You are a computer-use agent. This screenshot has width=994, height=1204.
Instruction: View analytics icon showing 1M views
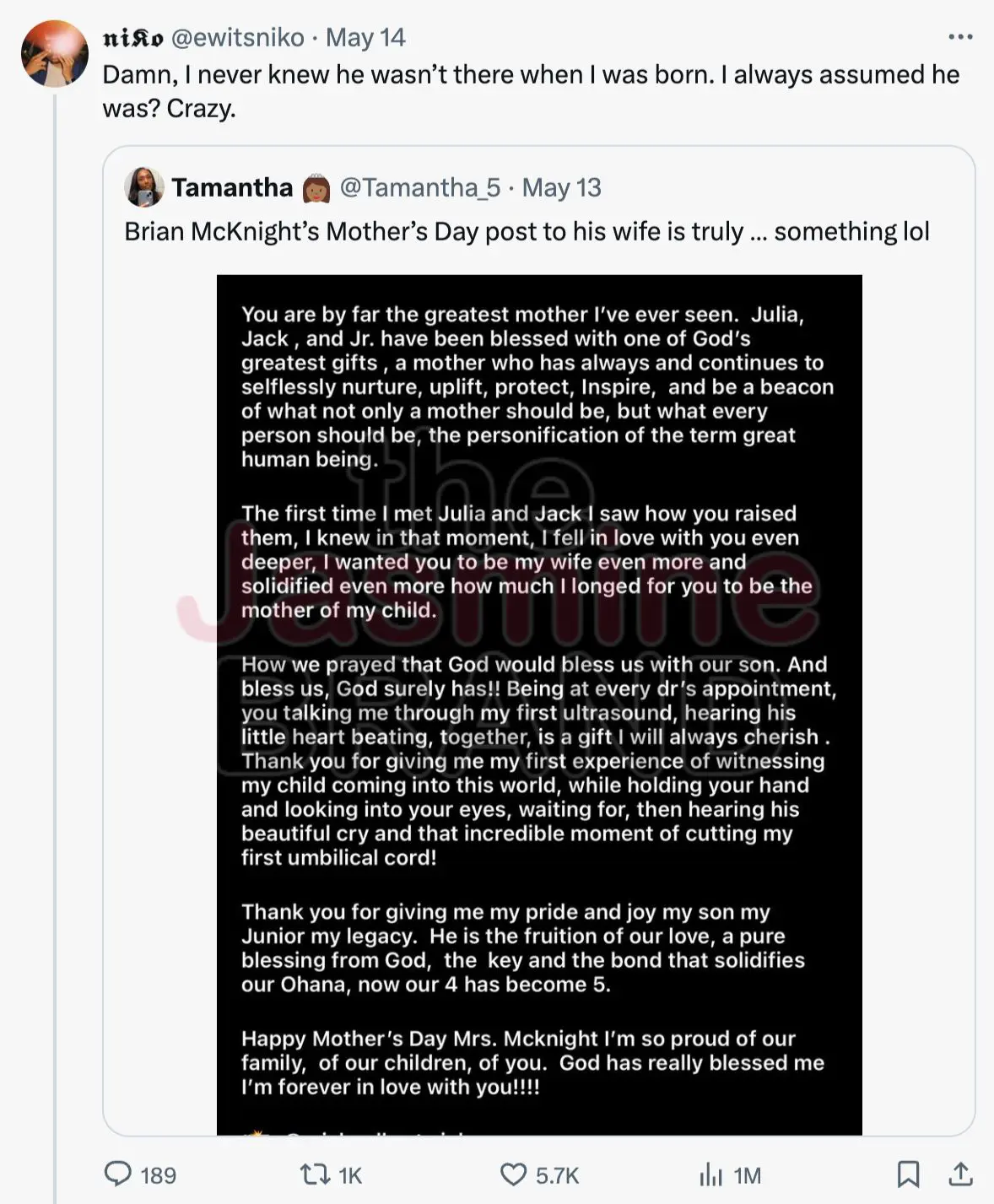click(x=711, y=1174)
